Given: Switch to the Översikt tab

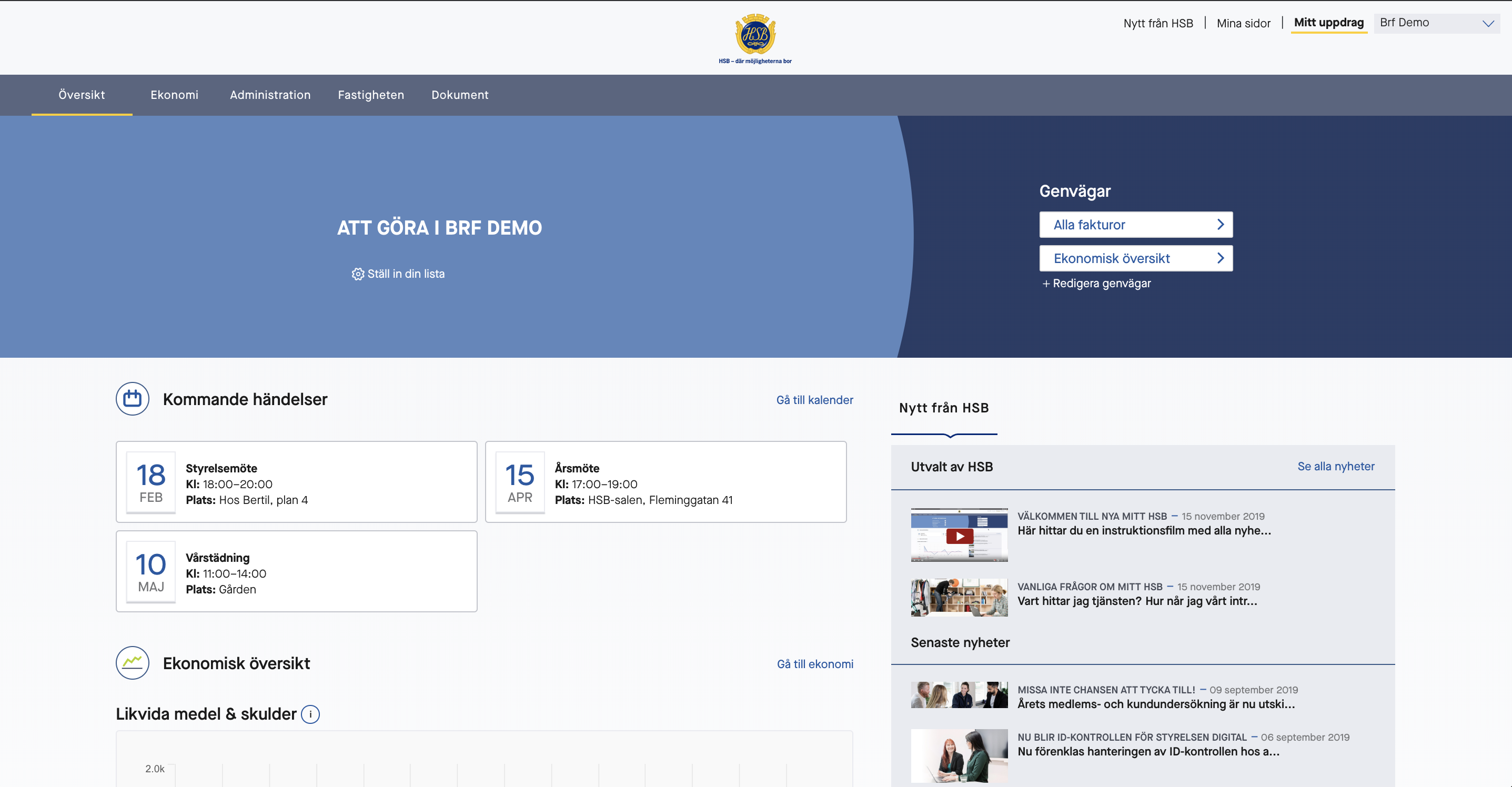Looking at the screenshot, I should 82,95.
